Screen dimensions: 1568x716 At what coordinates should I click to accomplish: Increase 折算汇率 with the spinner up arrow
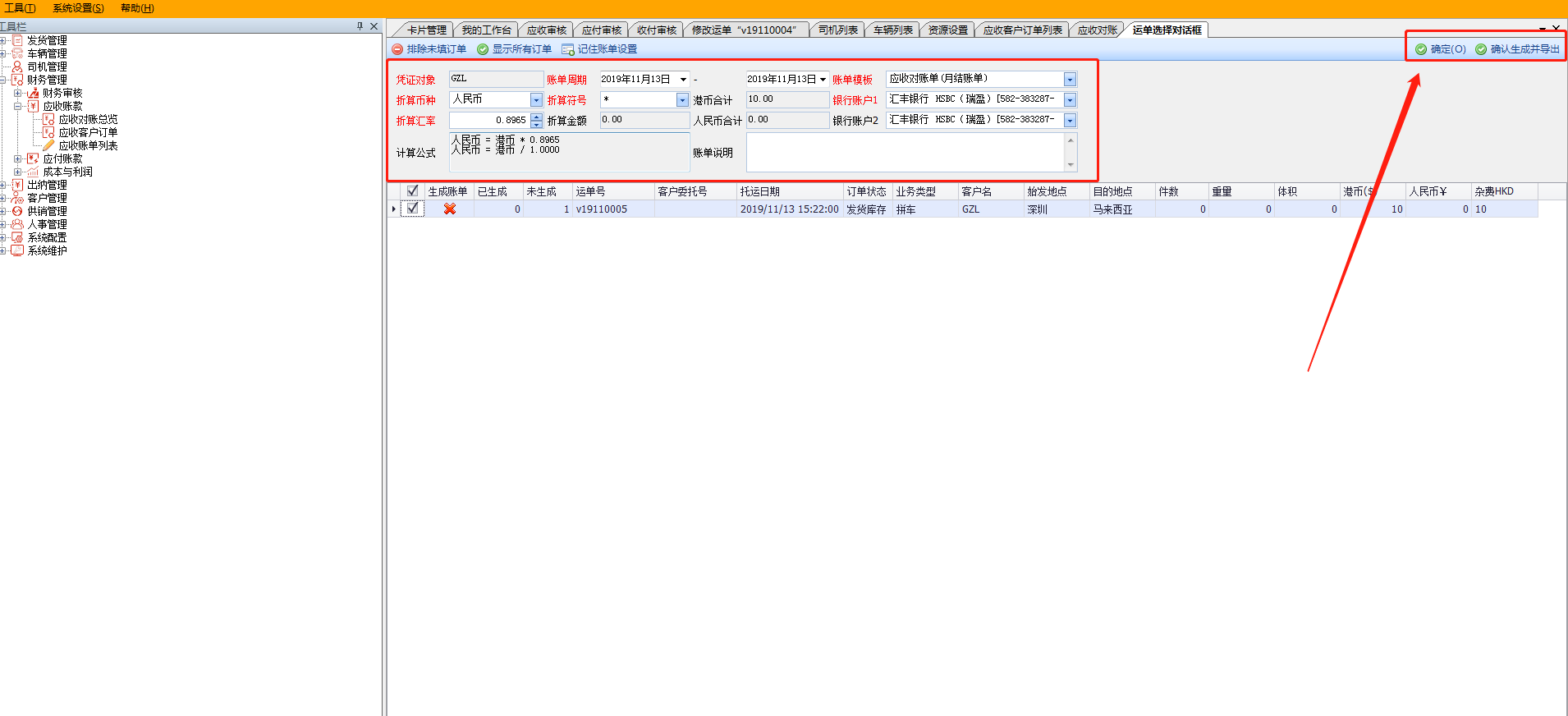point(536,117)
